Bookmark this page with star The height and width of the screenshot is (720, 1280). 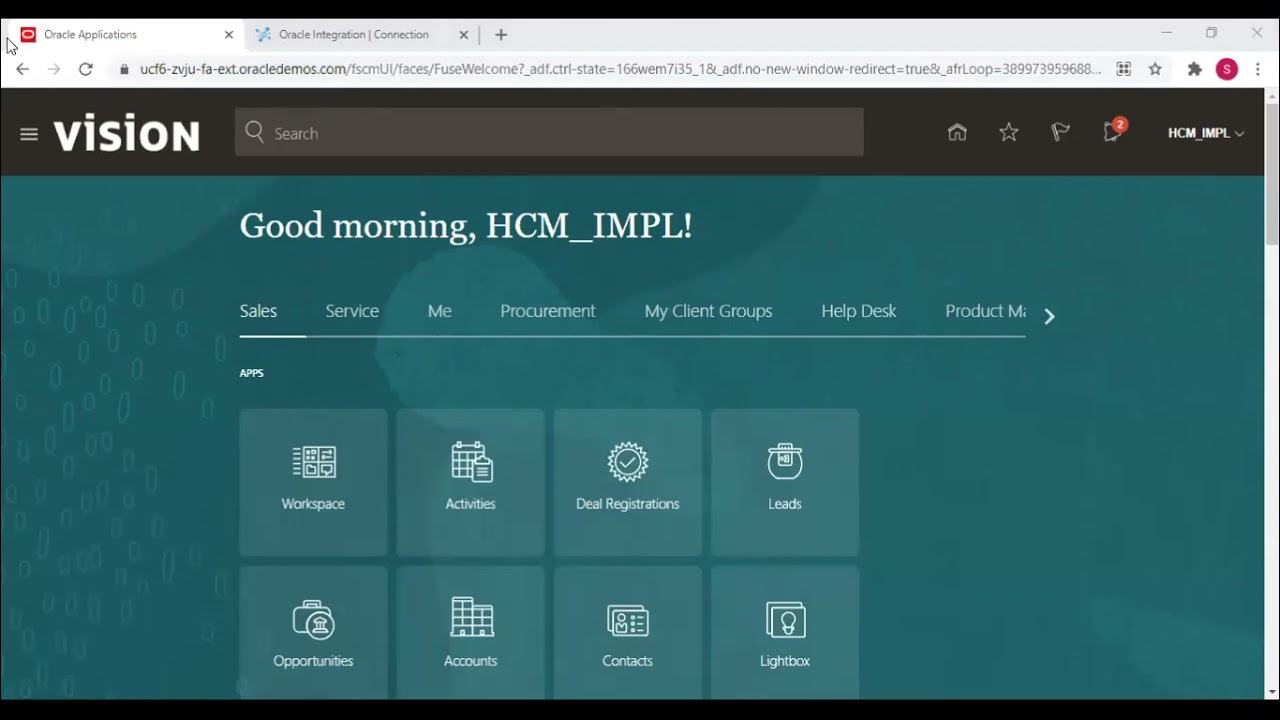(x=1155, y=69)
